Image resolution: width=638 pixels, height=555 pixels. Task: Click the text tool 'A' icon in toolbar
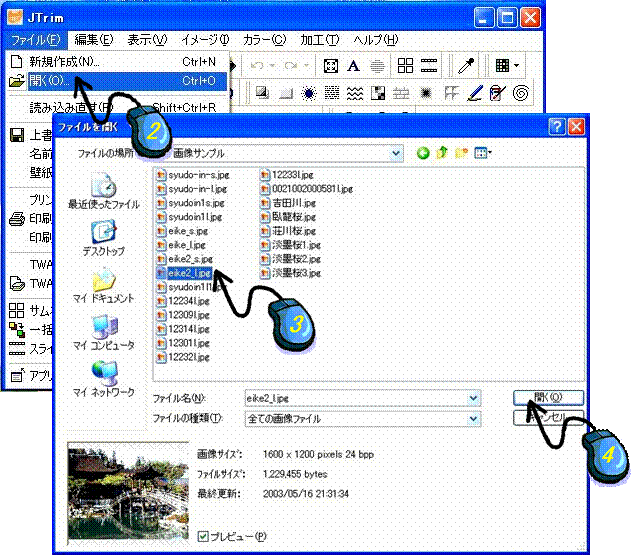point(354,65)
